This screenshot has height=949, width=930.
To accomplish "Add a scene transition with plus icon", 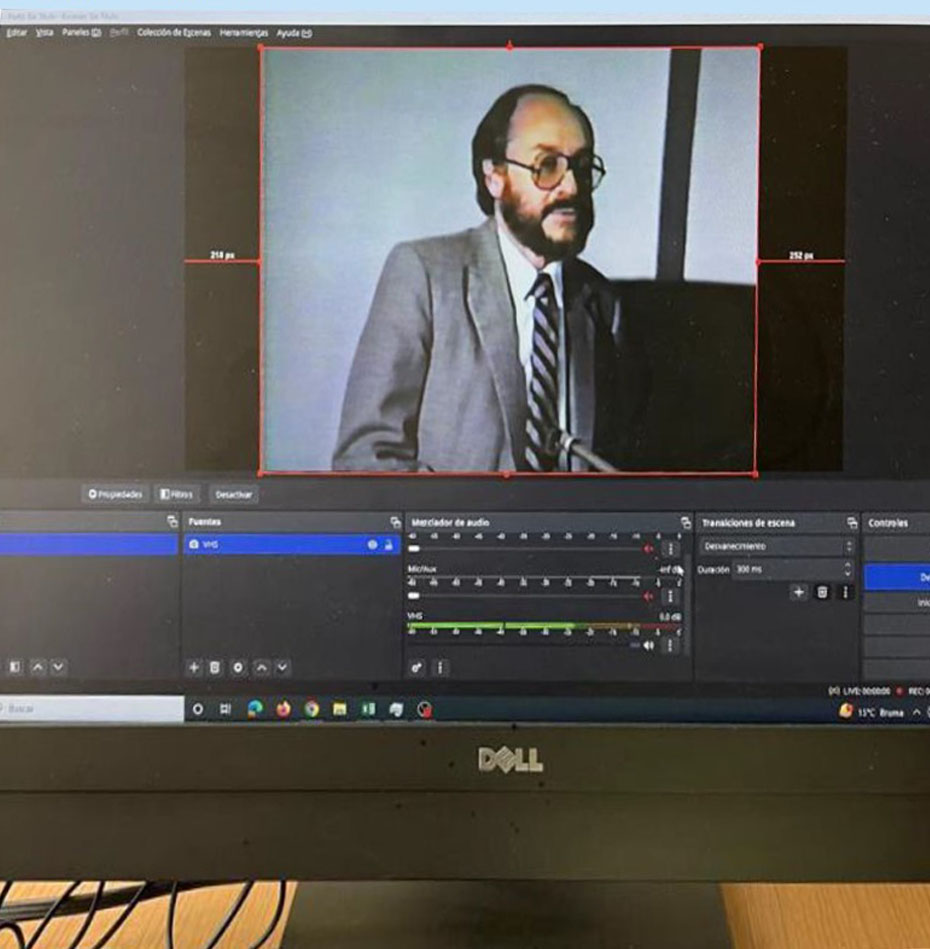I will [798, 592].
